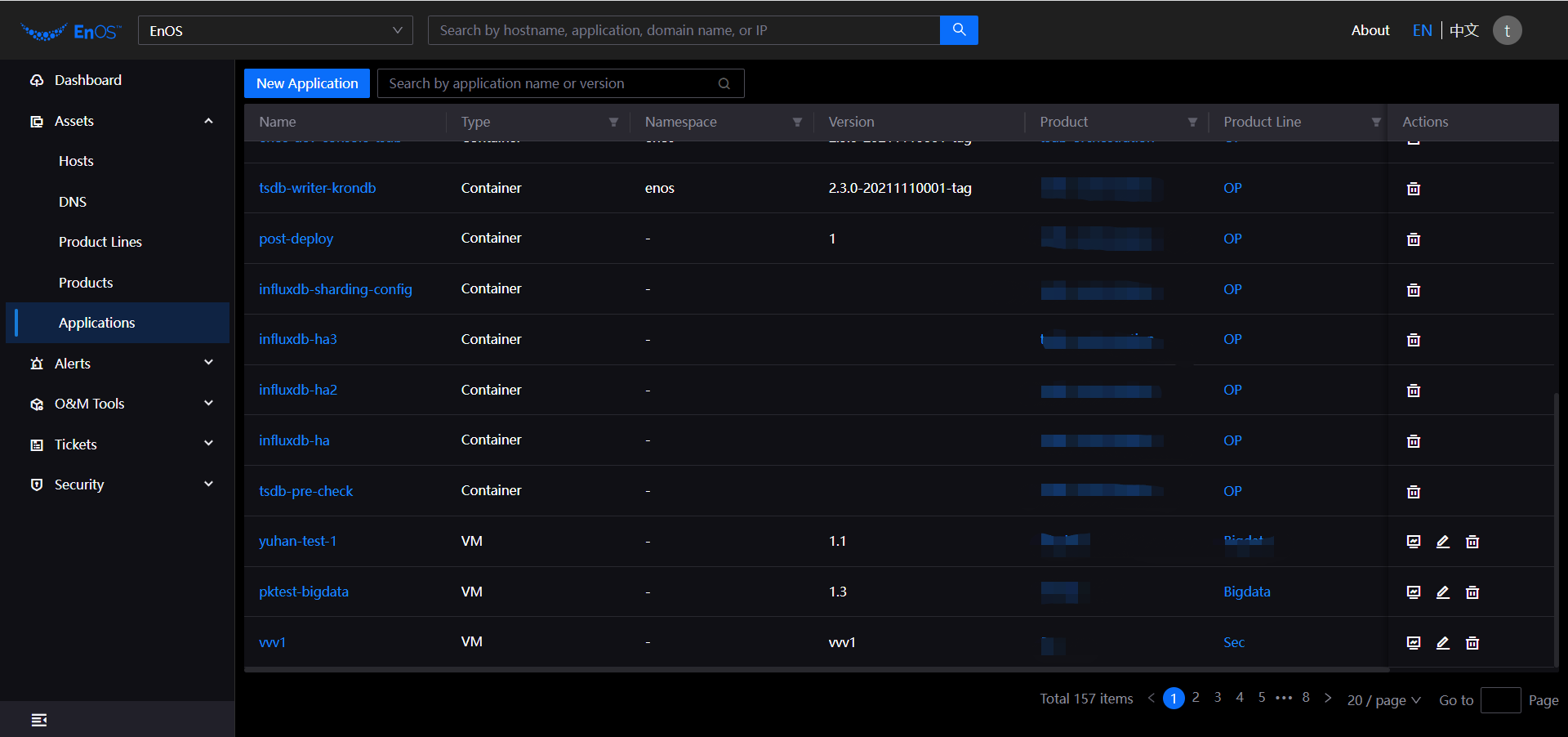The image size is (1568, 737).
Task: Open the EnOS environment dropdown
Action: click(275, 30)
